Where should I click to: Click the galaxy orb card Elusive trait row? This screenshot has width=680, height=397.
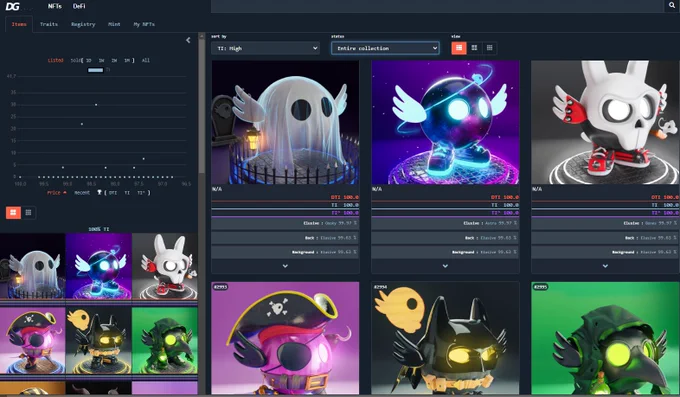click(x=445, y=223)
